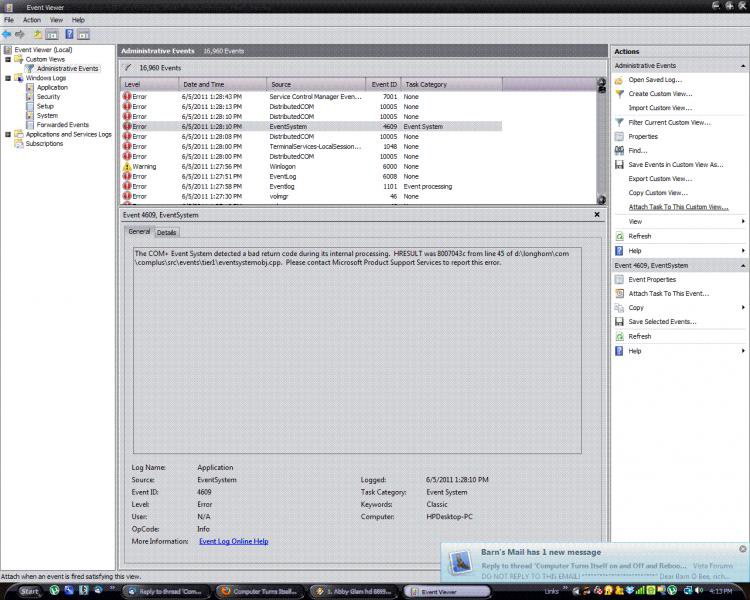Click Import Custom View action
750x600 pixels.
[660, 108]
